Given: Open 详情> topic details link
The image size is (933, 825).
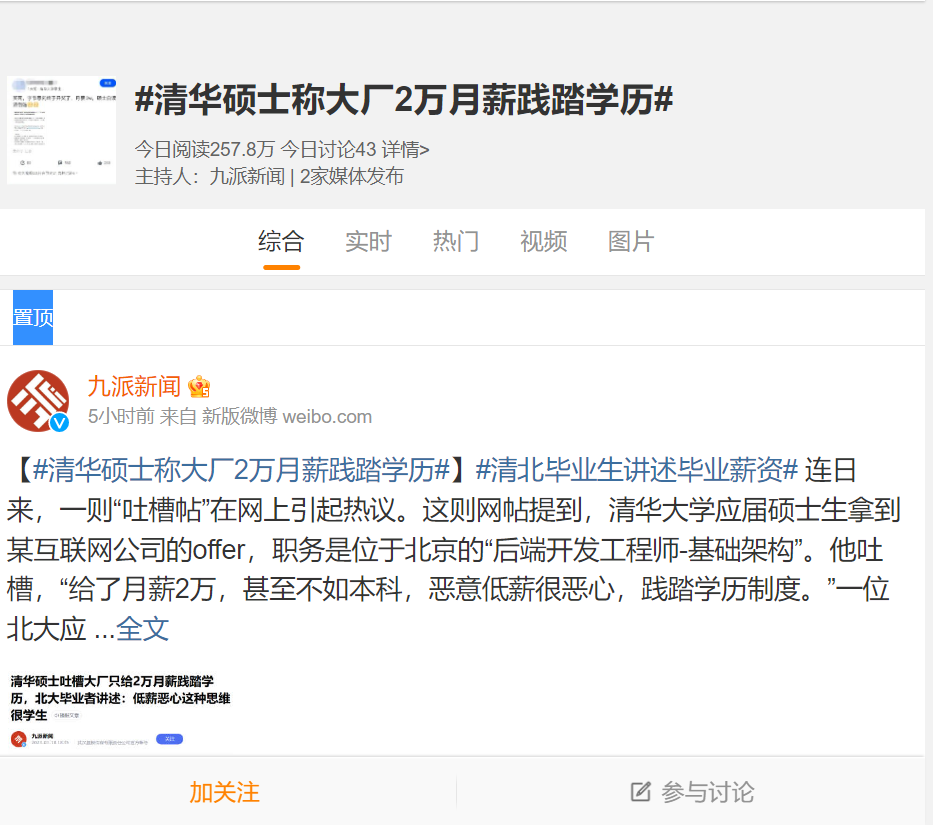Looking at the screenshot, I should coord(405,149).
